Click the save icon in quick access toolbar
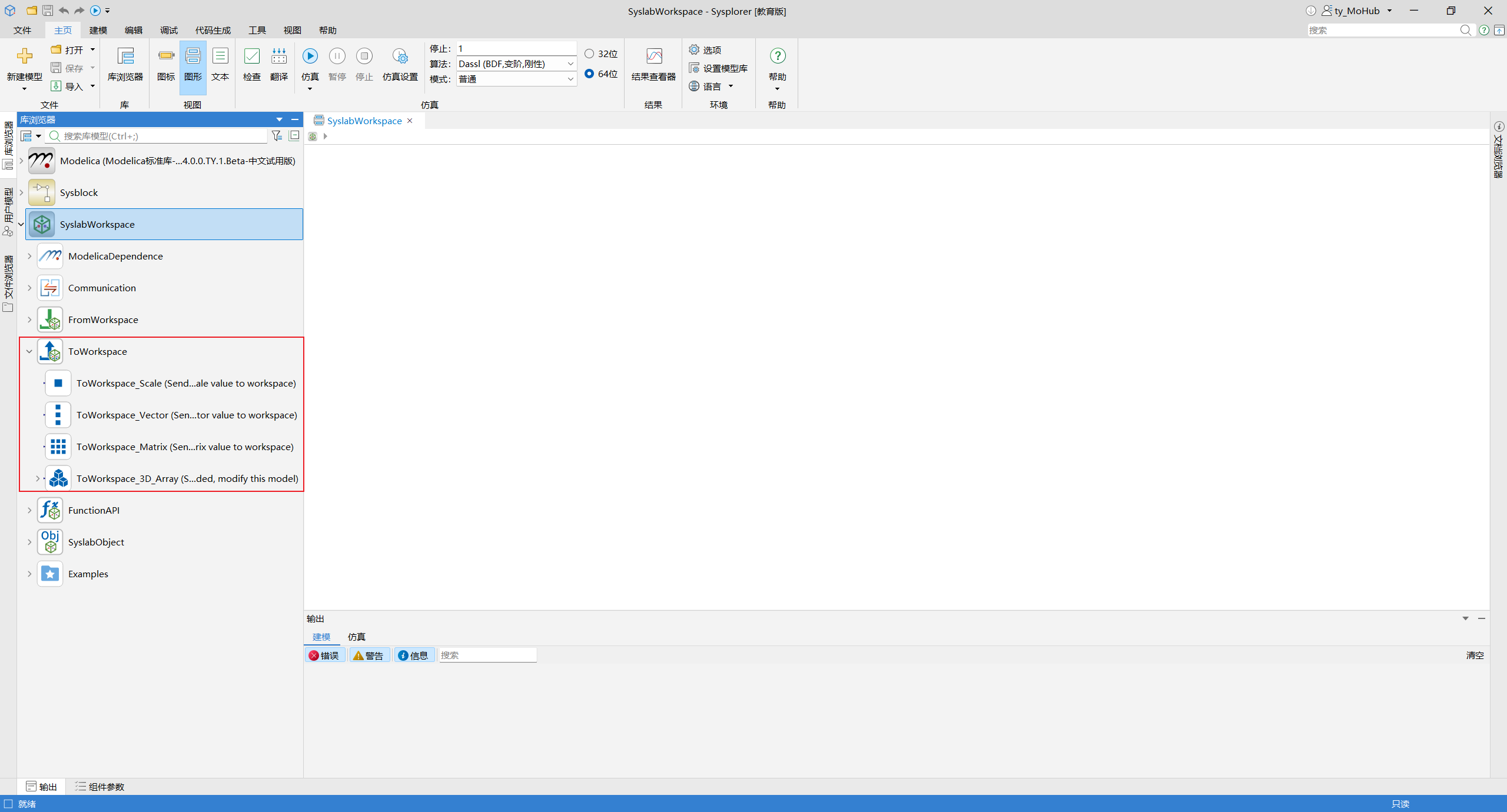The height and width of the screenshot is (812, 1507). pyautogui.click(x=48, y=11)
